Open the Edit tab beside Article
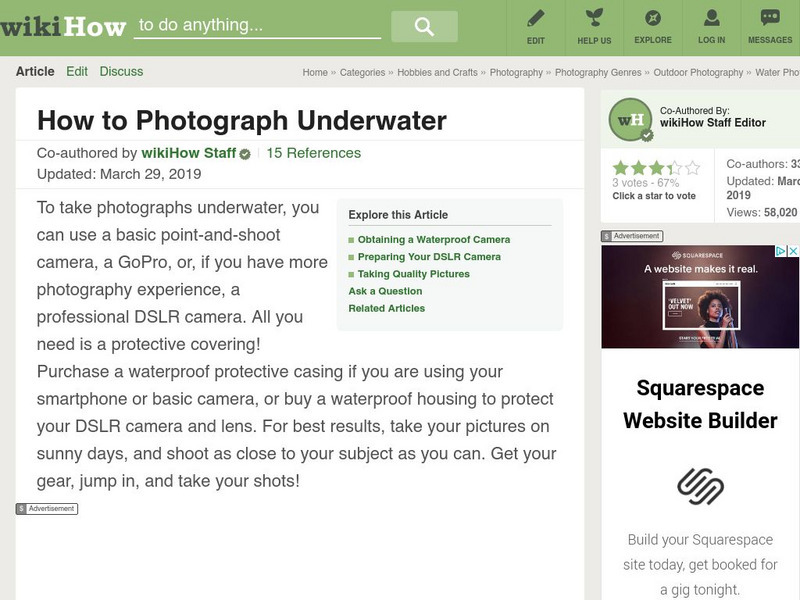 (77, 71)
